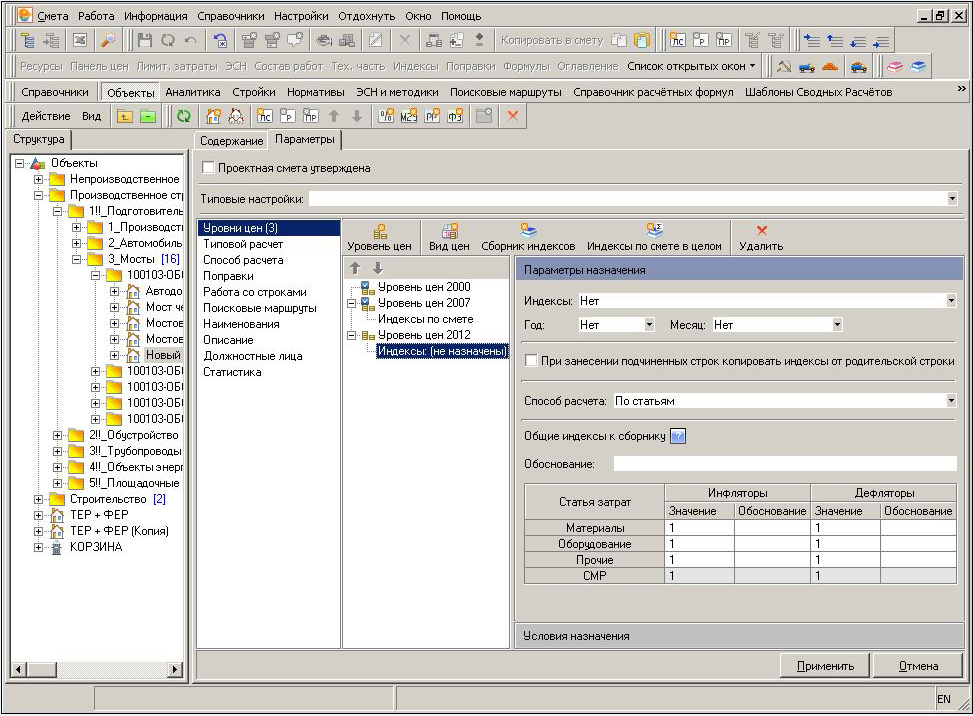Open the Смета menu
The height and width of the screenshot is (716, 973).
[53, 16]
